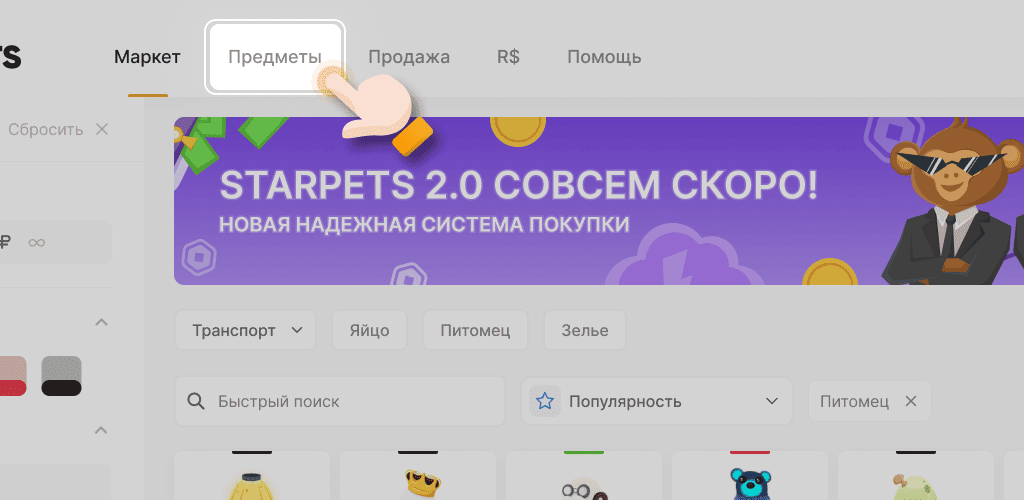Click the star icon beside Популярность
The width and height of the screenshot is (1024, 500).
545,402
